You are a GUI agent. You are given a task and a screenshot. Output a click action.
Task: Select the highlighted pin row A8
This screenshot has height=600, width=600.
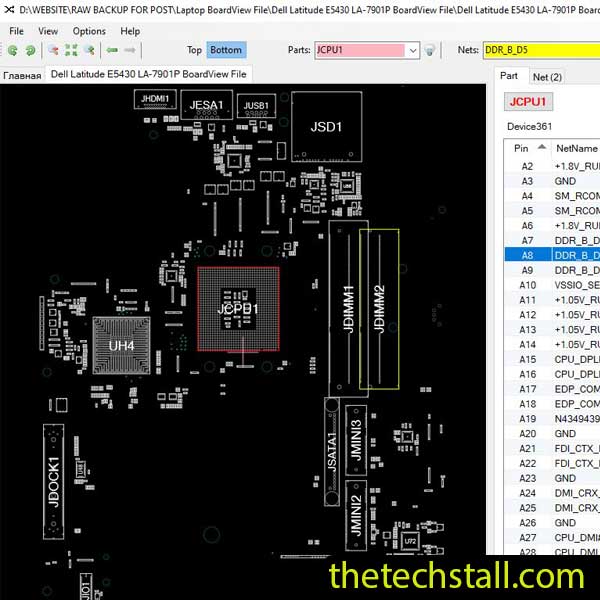pyautogui.click(x=552, y=255)
